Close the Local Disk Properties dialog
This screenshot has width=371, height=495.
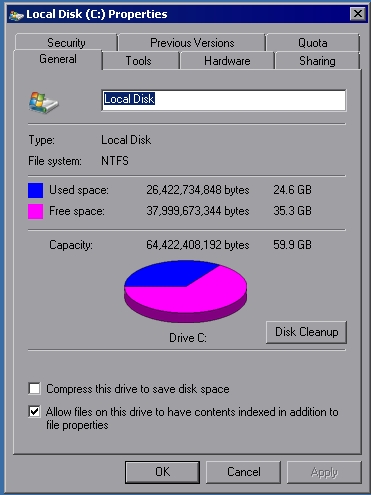click(x=358, y=14)
